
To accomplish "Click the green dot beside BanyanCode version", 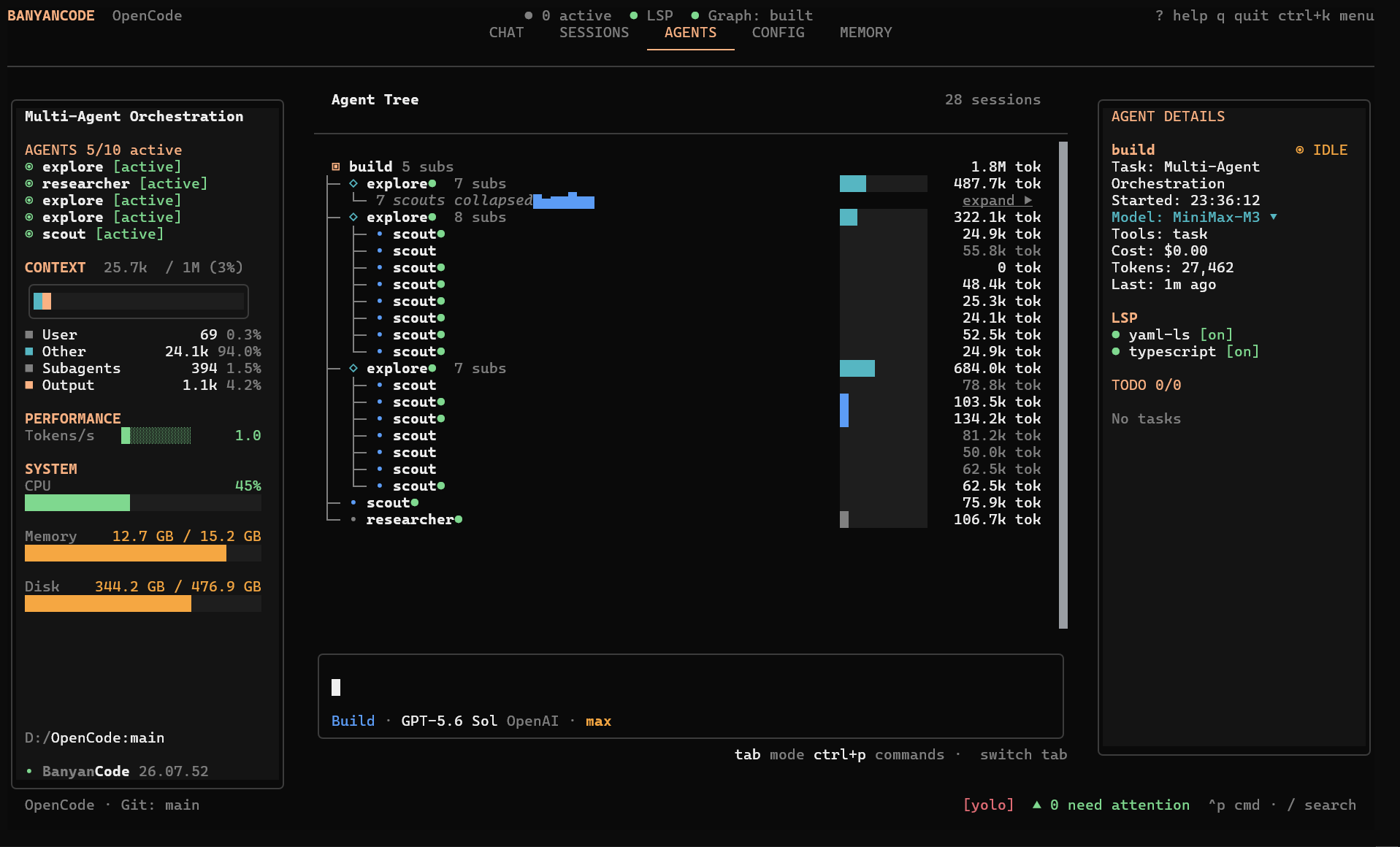I will point(29,771).
